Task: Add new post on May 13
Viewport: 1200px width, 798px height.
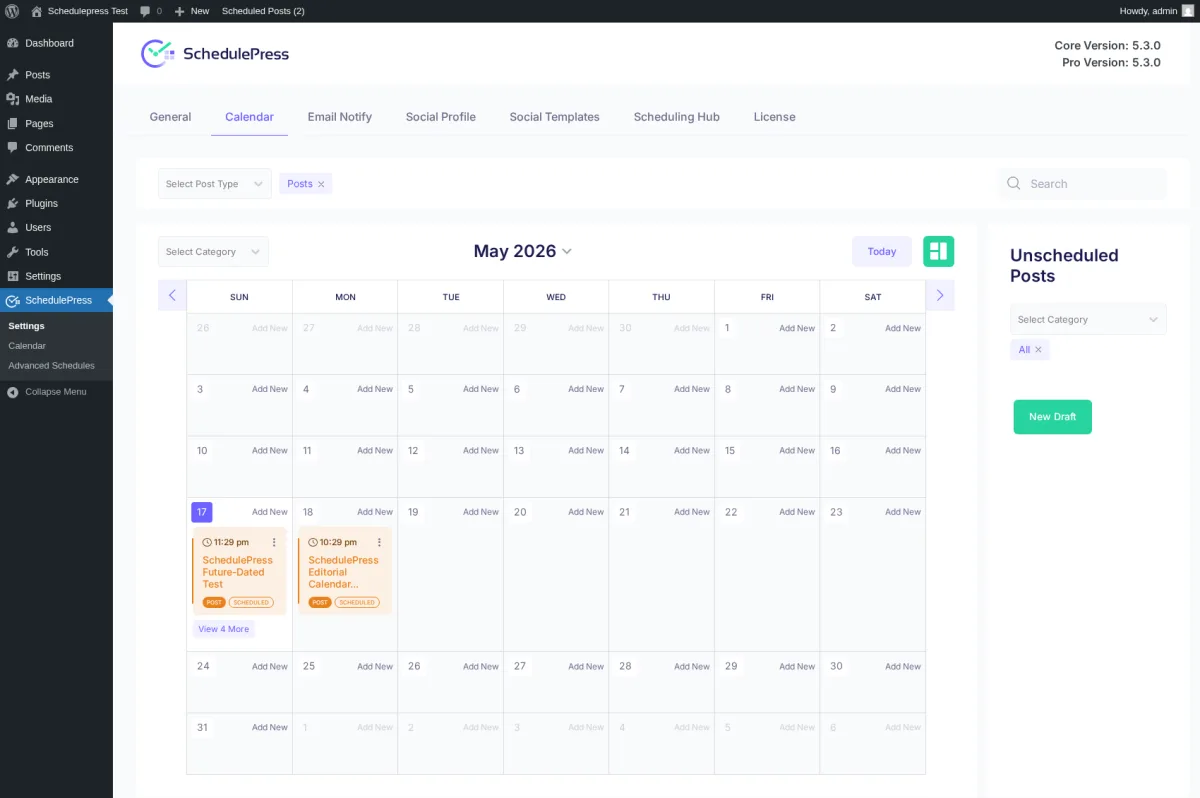Action: pyautogui.click(x=586, y=451)
